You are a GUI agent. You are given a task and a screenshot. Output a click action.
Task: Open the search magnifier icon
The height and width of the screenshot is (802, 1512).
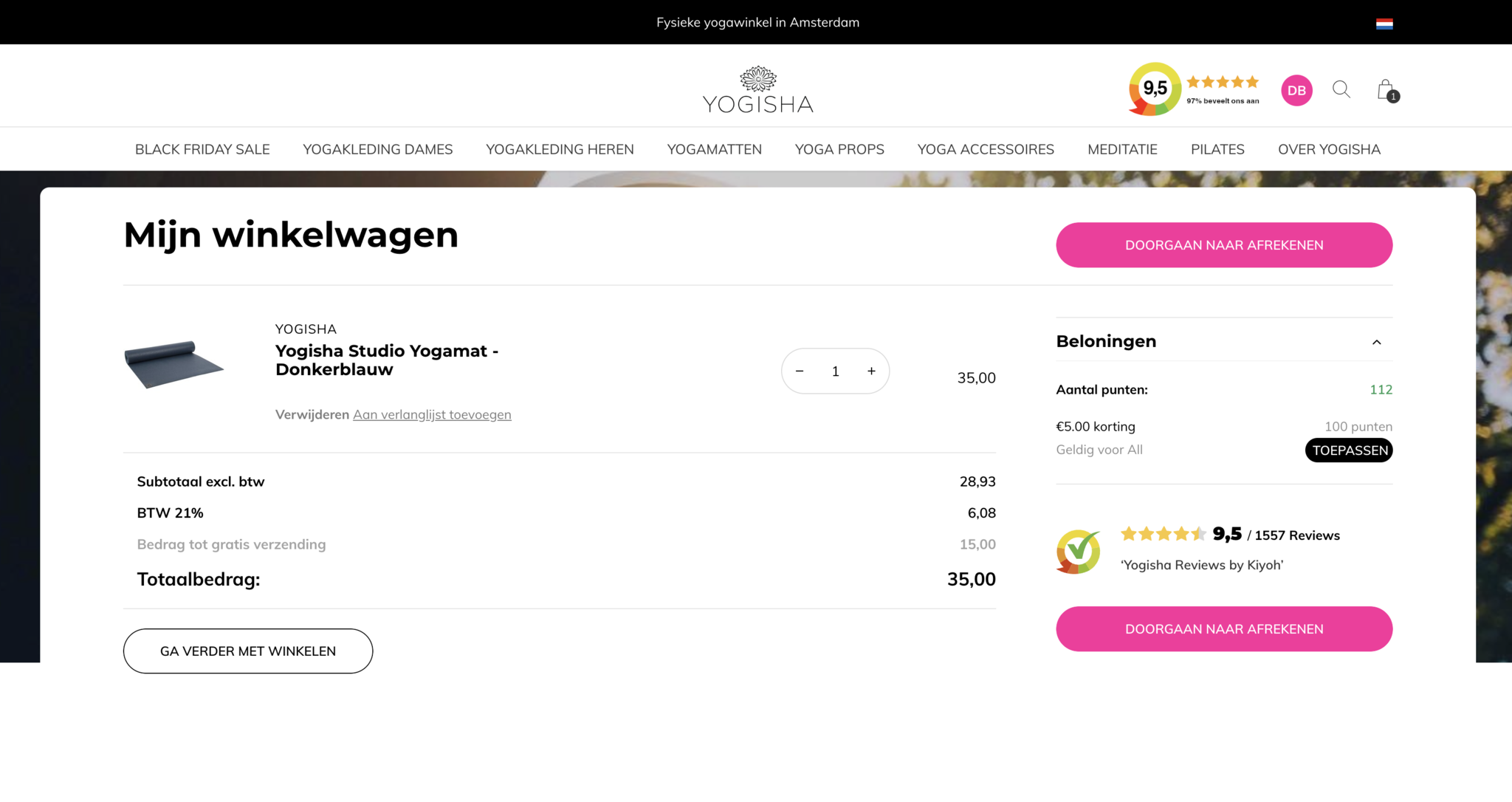pos(1341,90)
